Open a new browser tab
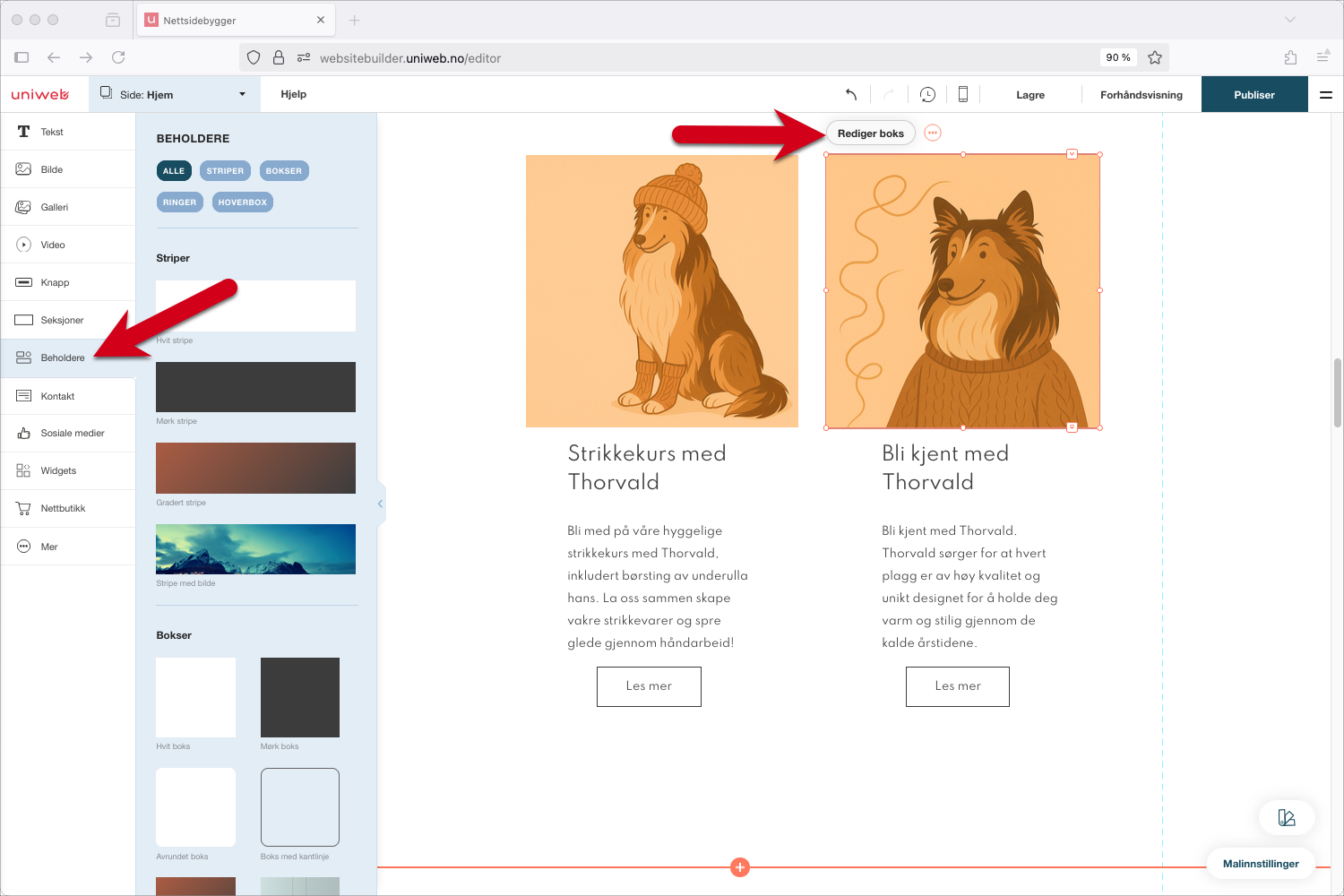The height and width of the screenshot is (896, 1344). coord(355,20)
